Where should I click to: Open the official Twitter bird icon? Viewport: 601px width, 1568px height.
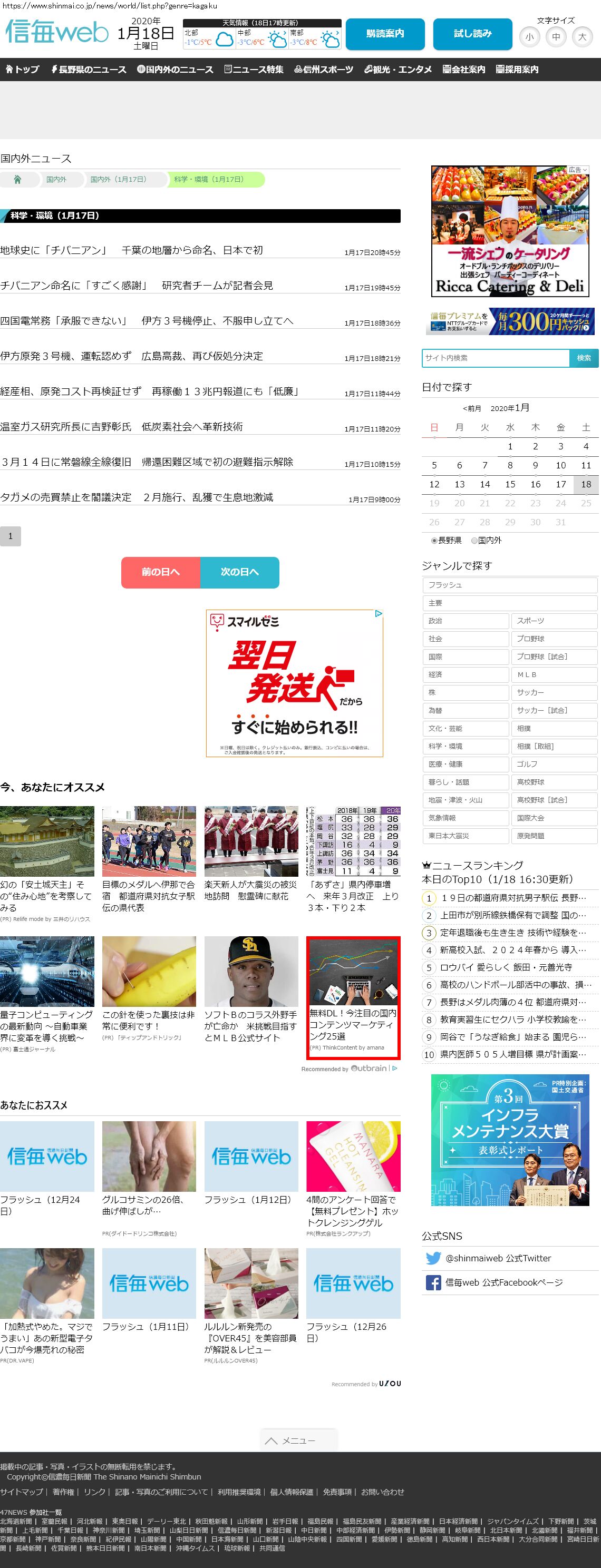pyautogui.click(x=433, y=1258)
